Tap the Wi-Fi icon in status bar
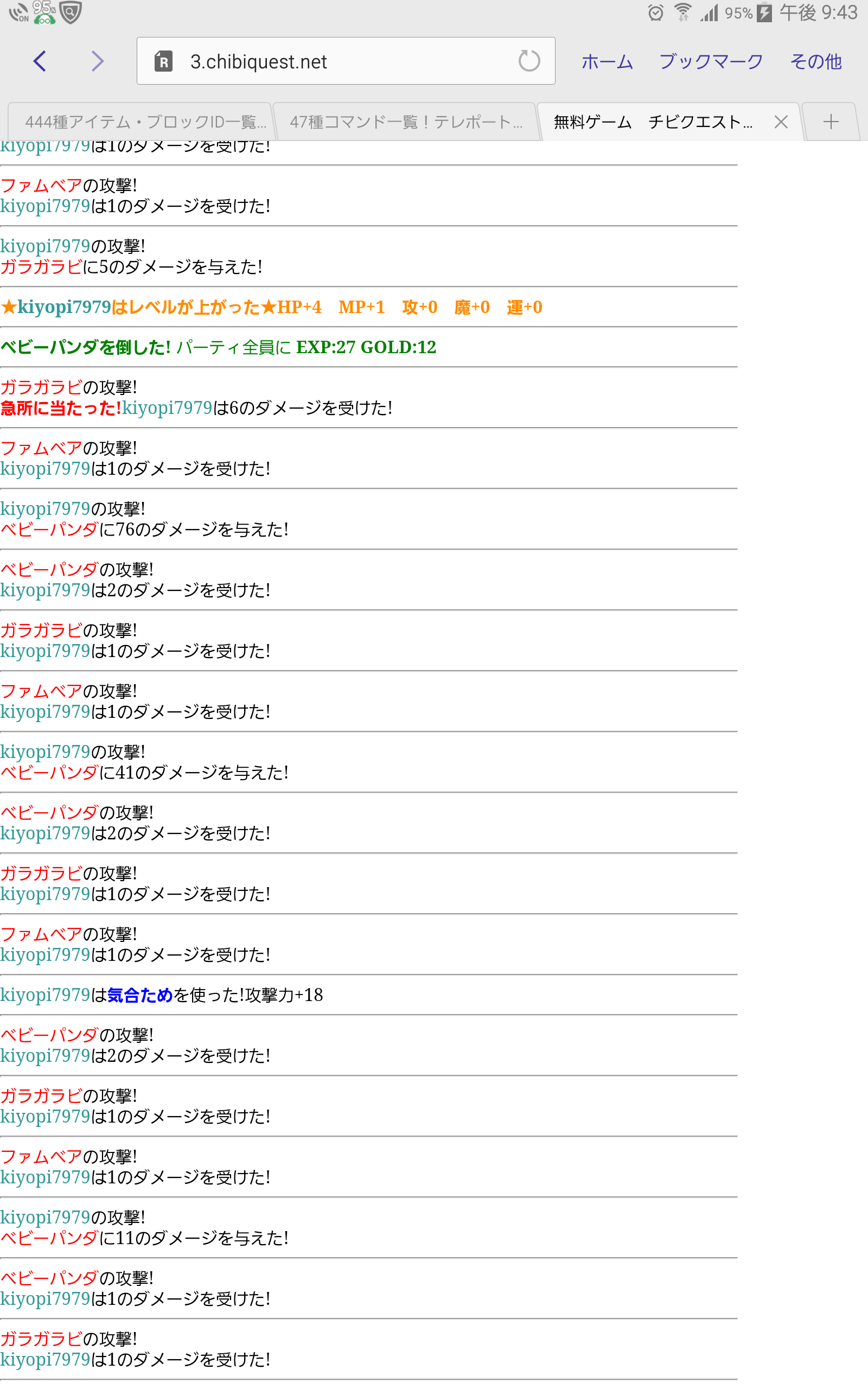The image size is (868, 1389). point(682,12)
